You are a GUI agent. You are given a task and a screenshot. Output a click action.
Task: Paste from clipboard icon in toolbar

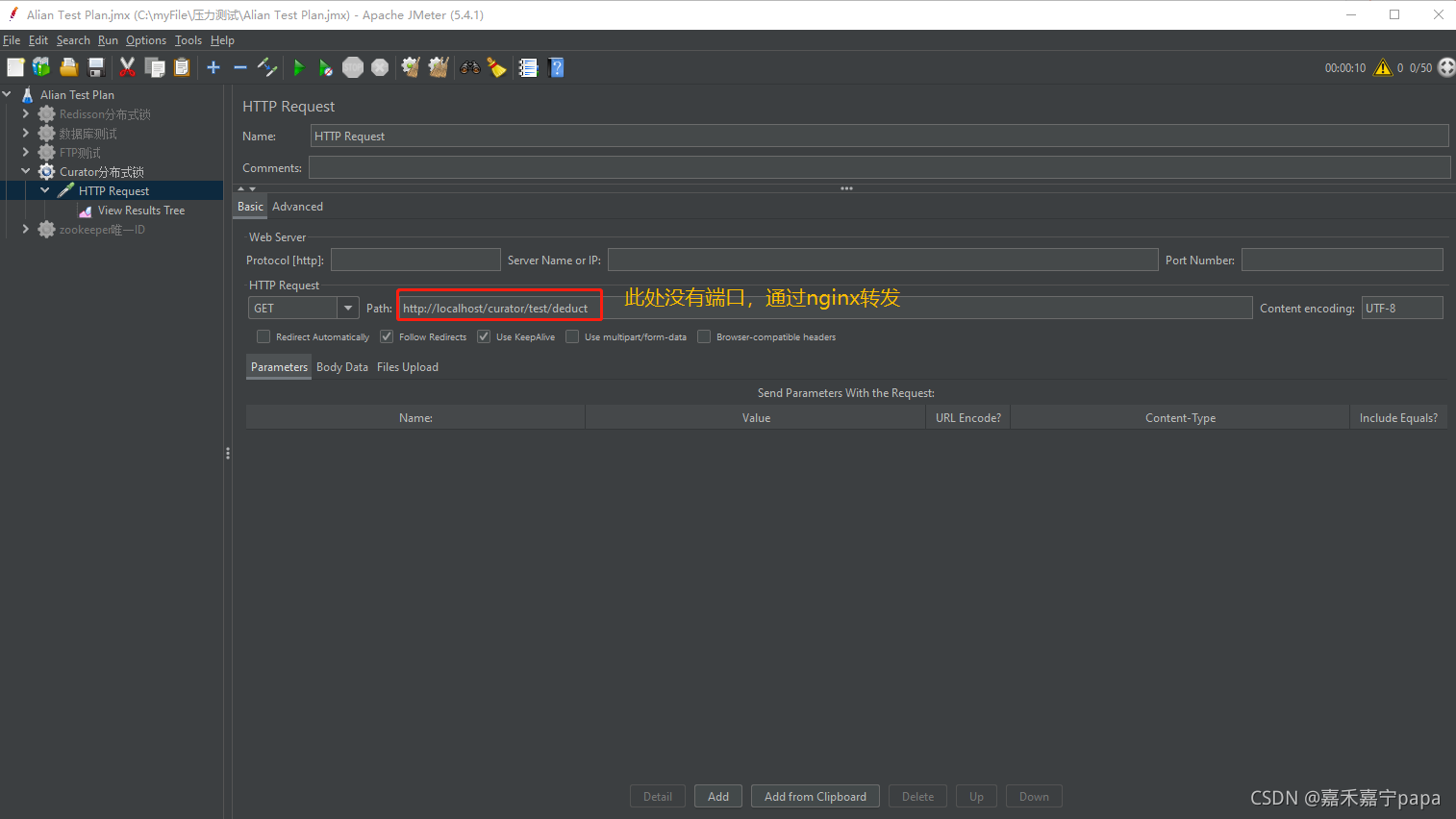coord(182,67)
